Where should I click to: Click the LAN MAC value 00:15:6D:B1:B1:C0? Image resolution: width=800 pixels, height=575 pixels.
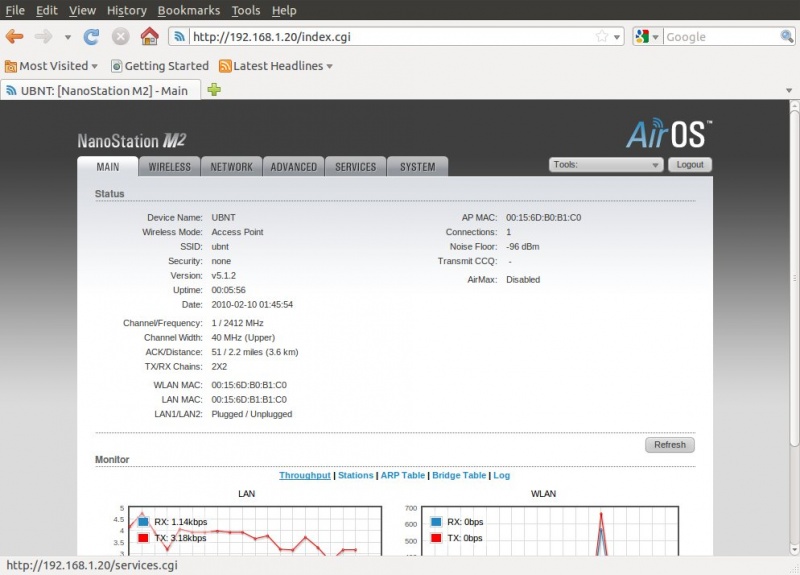pos(249,399)
